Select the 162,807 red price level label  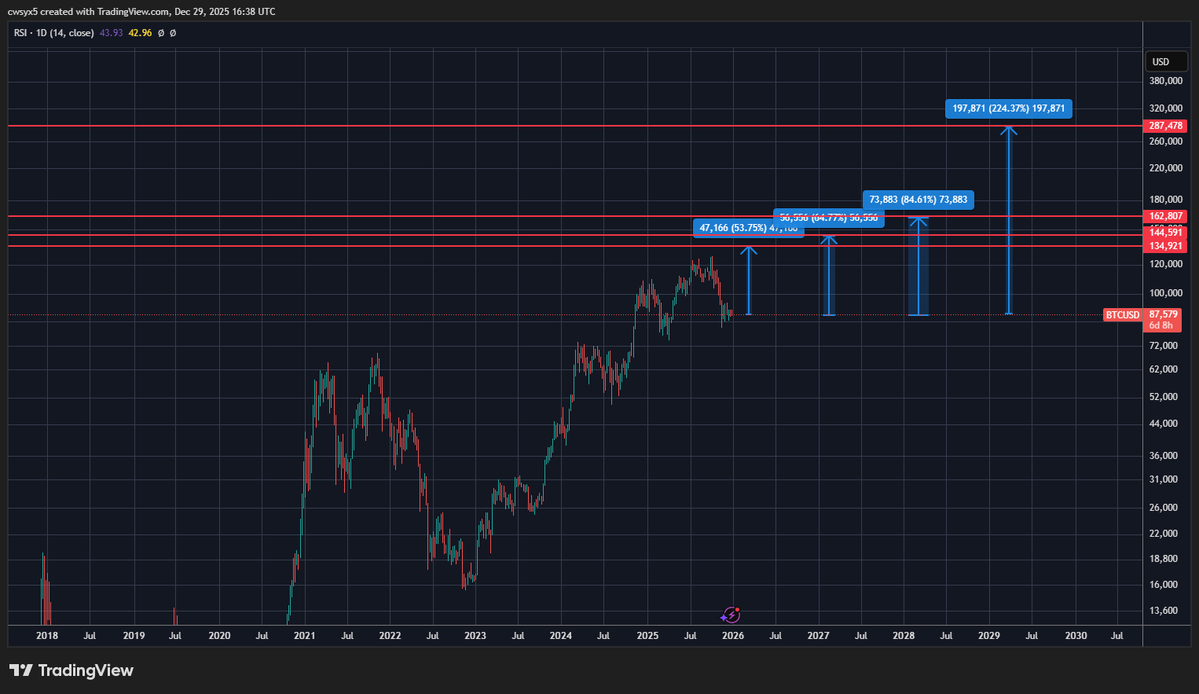tap(1165, 216)
